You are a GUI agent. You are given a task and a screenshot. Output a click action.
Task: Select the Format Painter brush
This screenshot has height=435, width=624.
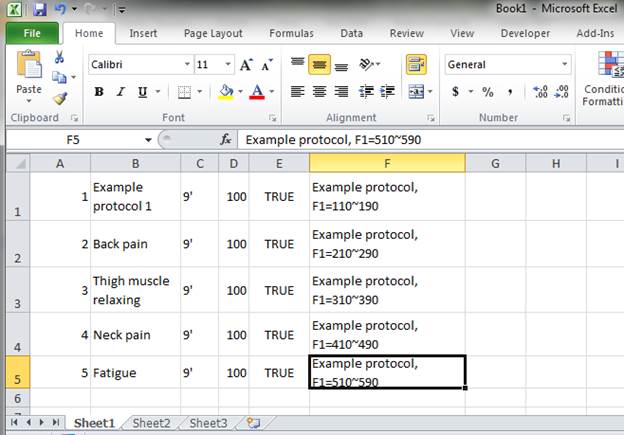[x=59, y=98]
